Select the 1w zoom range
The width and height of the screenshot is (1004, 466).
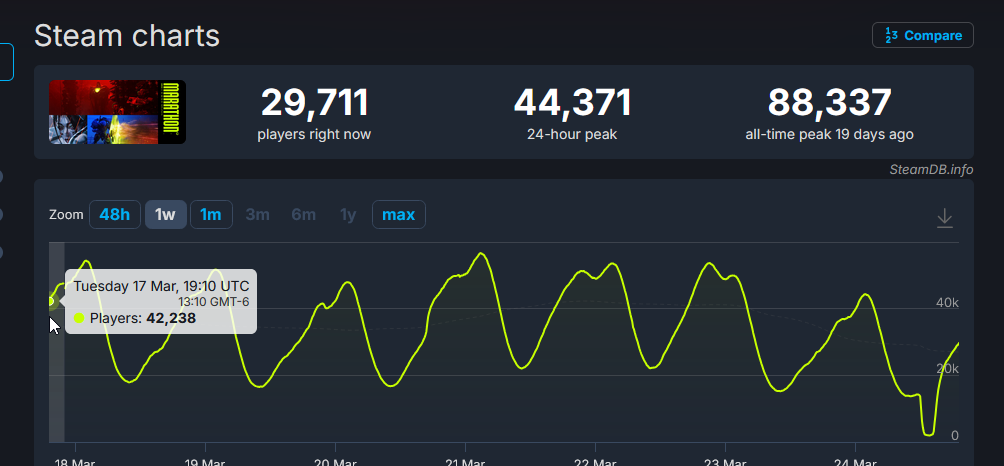tap(165, 214)
